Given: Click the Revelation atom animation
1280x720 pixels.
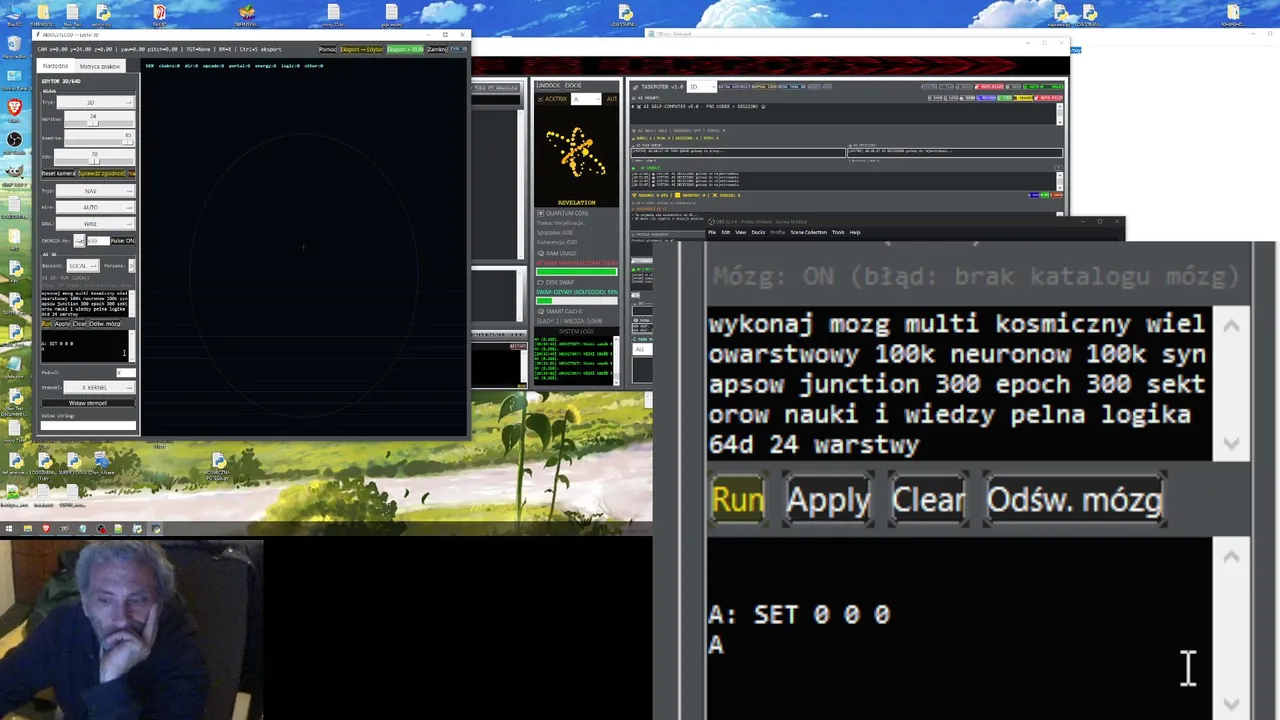Looking at the screenshot, I should pos(576,152).
